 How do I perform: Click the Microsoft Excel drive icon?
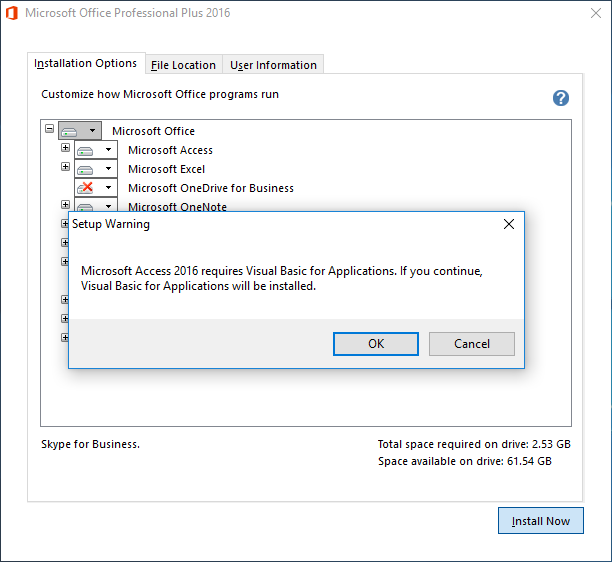[85, 170]
